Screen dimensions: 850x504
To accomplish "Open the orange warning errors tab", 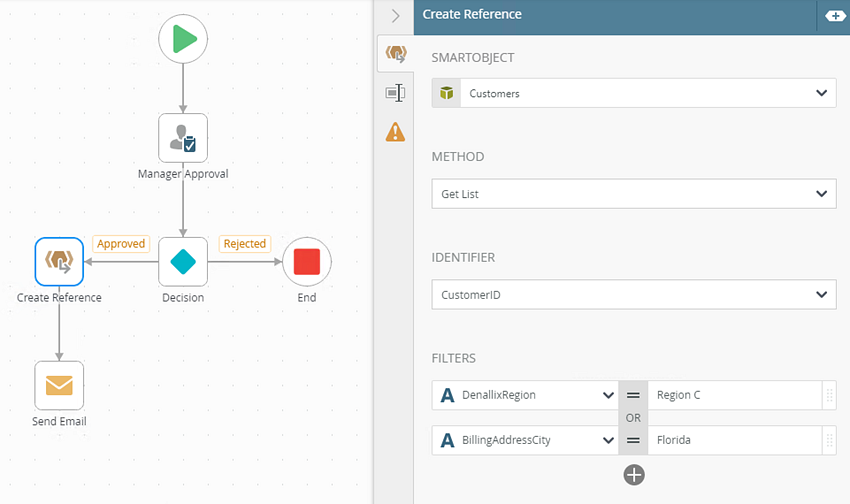I will 395,131.
